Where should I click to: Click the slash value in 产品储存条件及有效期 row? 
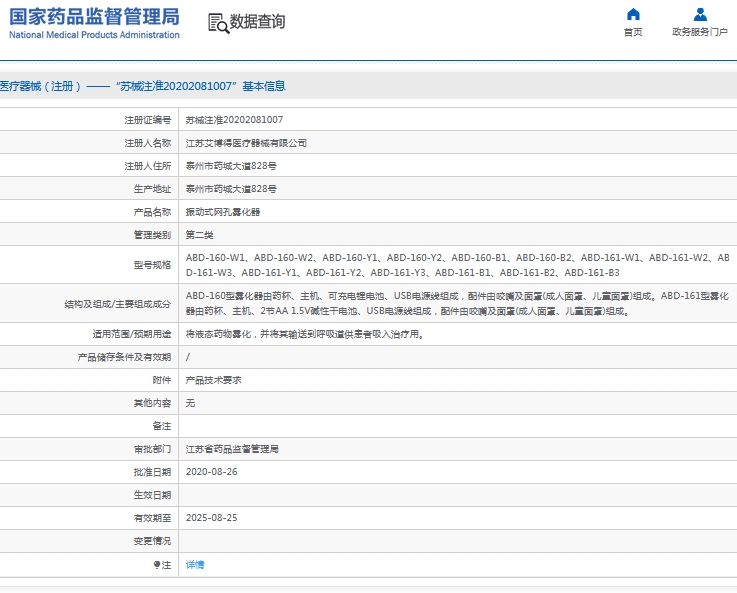click(188, 357)
